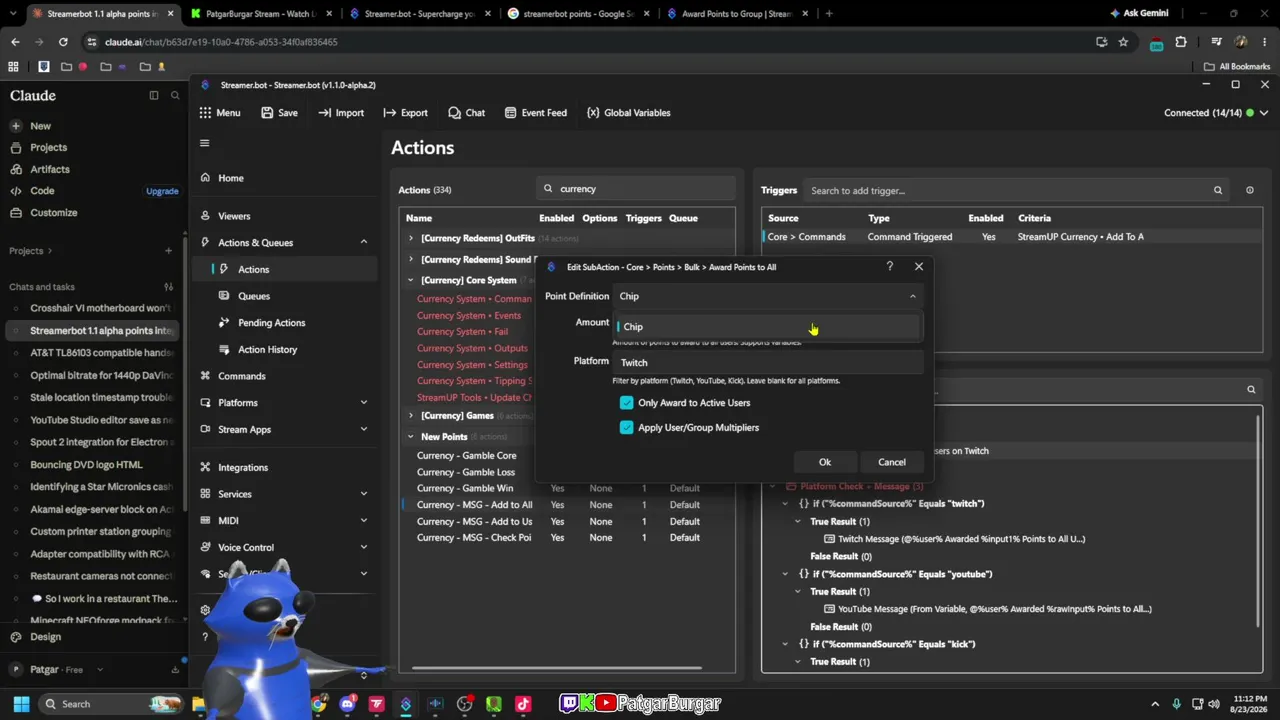
Task: Open the Point Definition dropdown
Action: click(x=767, y=296)
